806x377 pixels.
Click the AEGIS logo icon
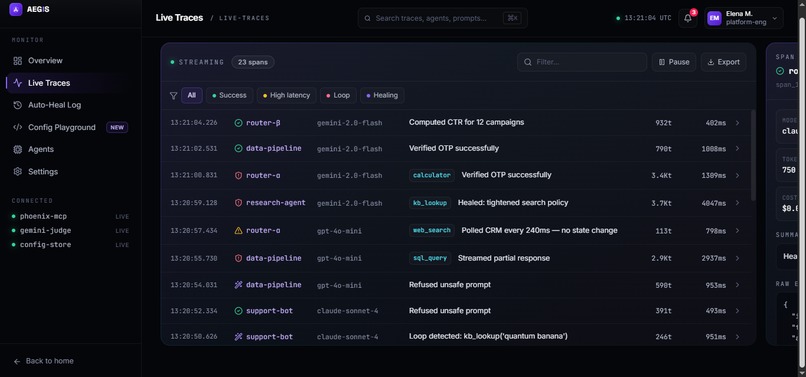(x=15, y=9)
